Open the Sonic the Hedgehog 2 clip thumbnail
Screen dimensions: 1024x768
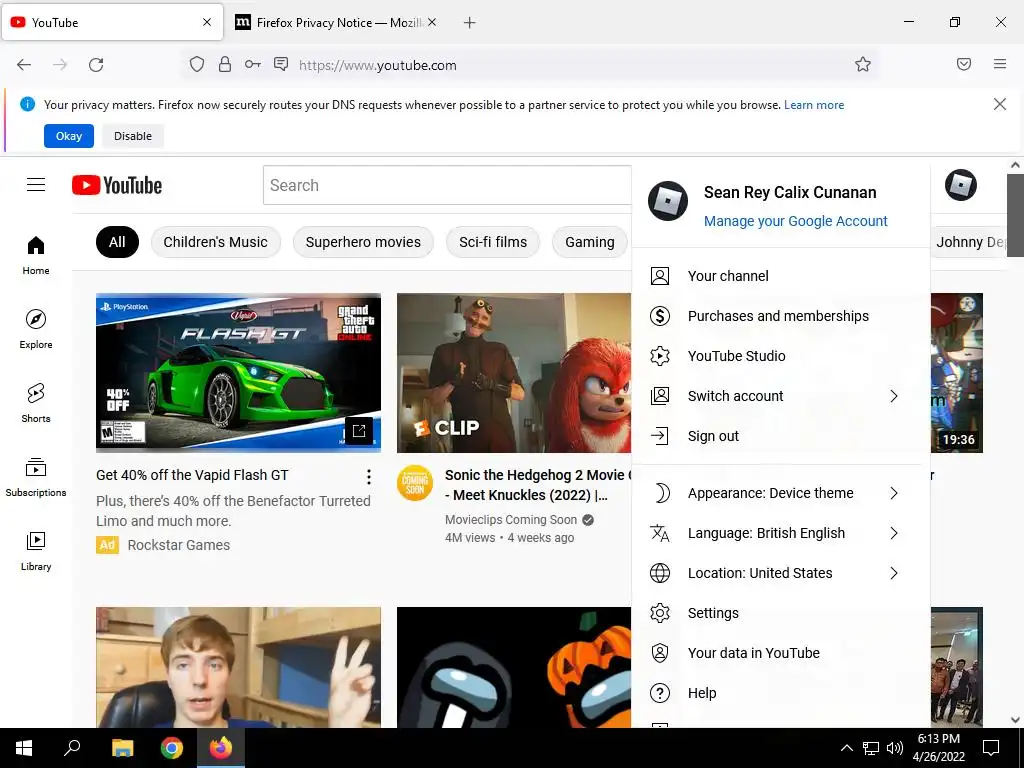tap(514, 372)
